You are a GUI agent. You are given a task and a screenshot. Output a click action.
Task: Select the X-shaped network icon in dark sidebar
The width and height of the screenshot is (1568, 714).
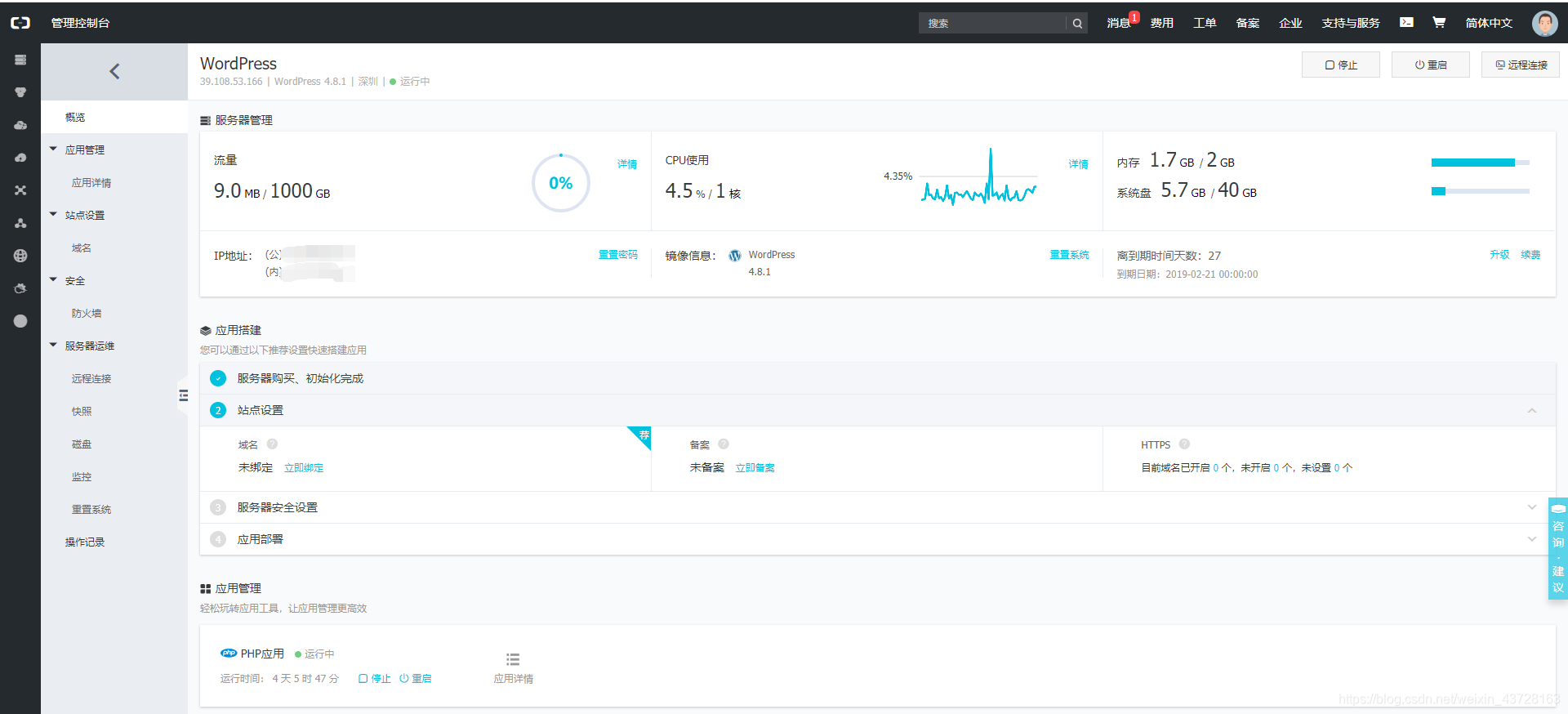(20, 190)
